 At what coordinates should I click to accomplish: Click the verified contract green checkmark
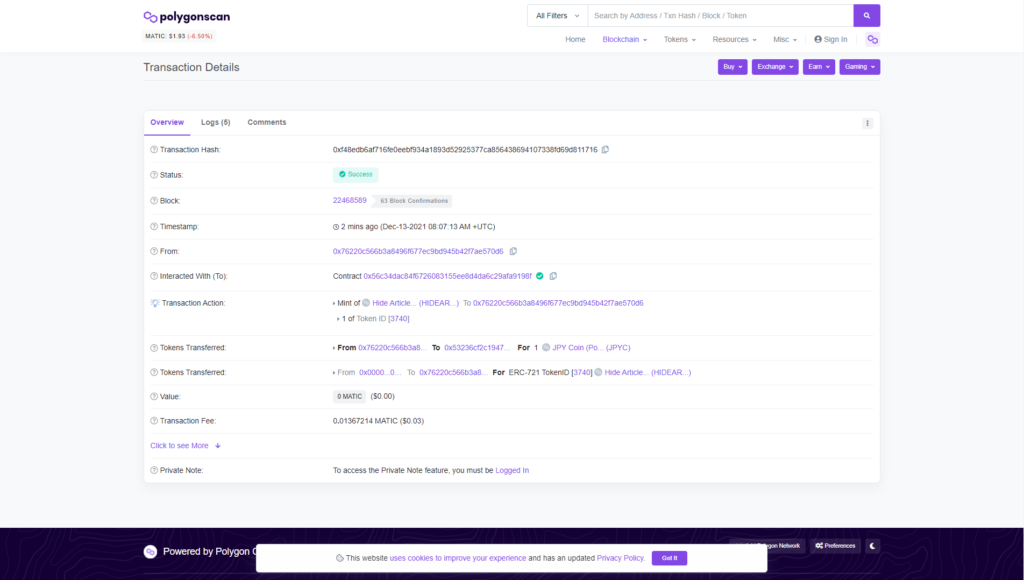539,276
